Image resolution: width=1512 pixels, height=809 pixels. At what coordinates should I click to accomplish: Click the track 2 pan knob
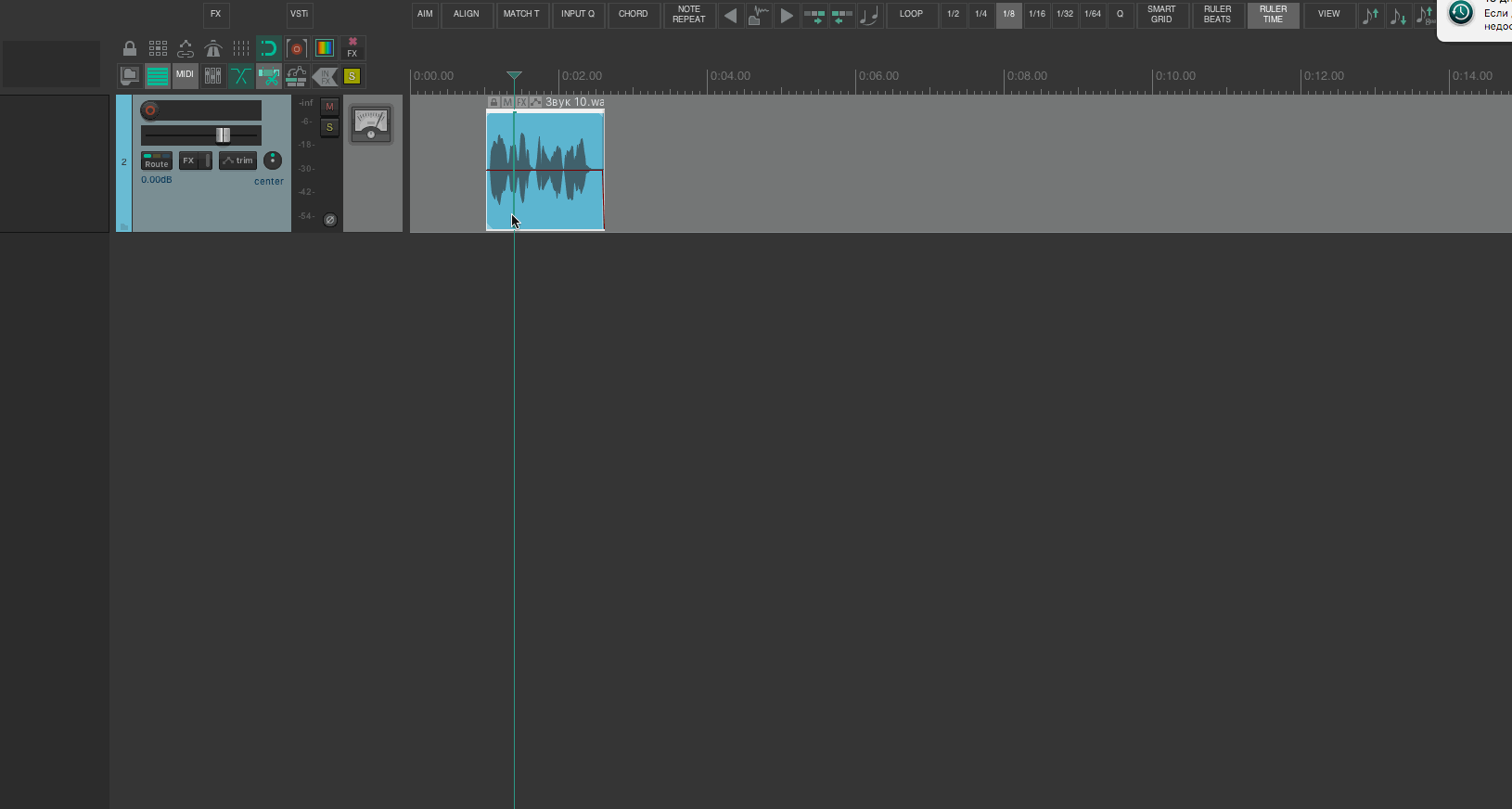tap(273, 161)
